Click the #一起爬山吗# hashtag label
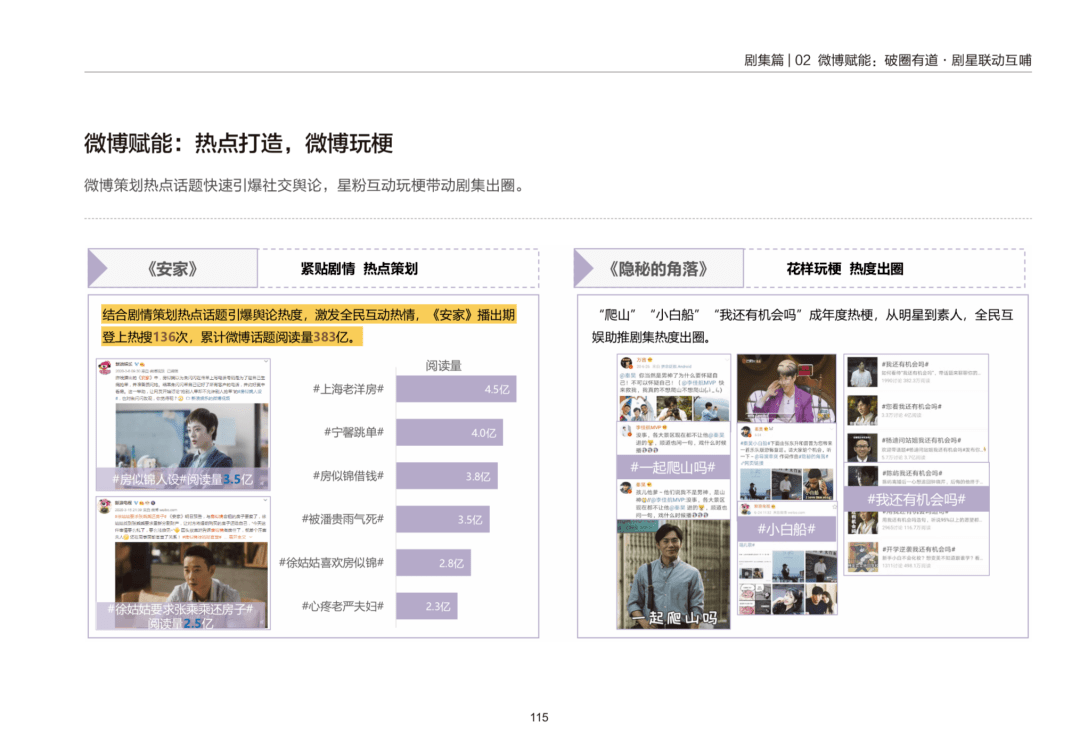This screenshot has height=743, width=1080. point(673,468)
